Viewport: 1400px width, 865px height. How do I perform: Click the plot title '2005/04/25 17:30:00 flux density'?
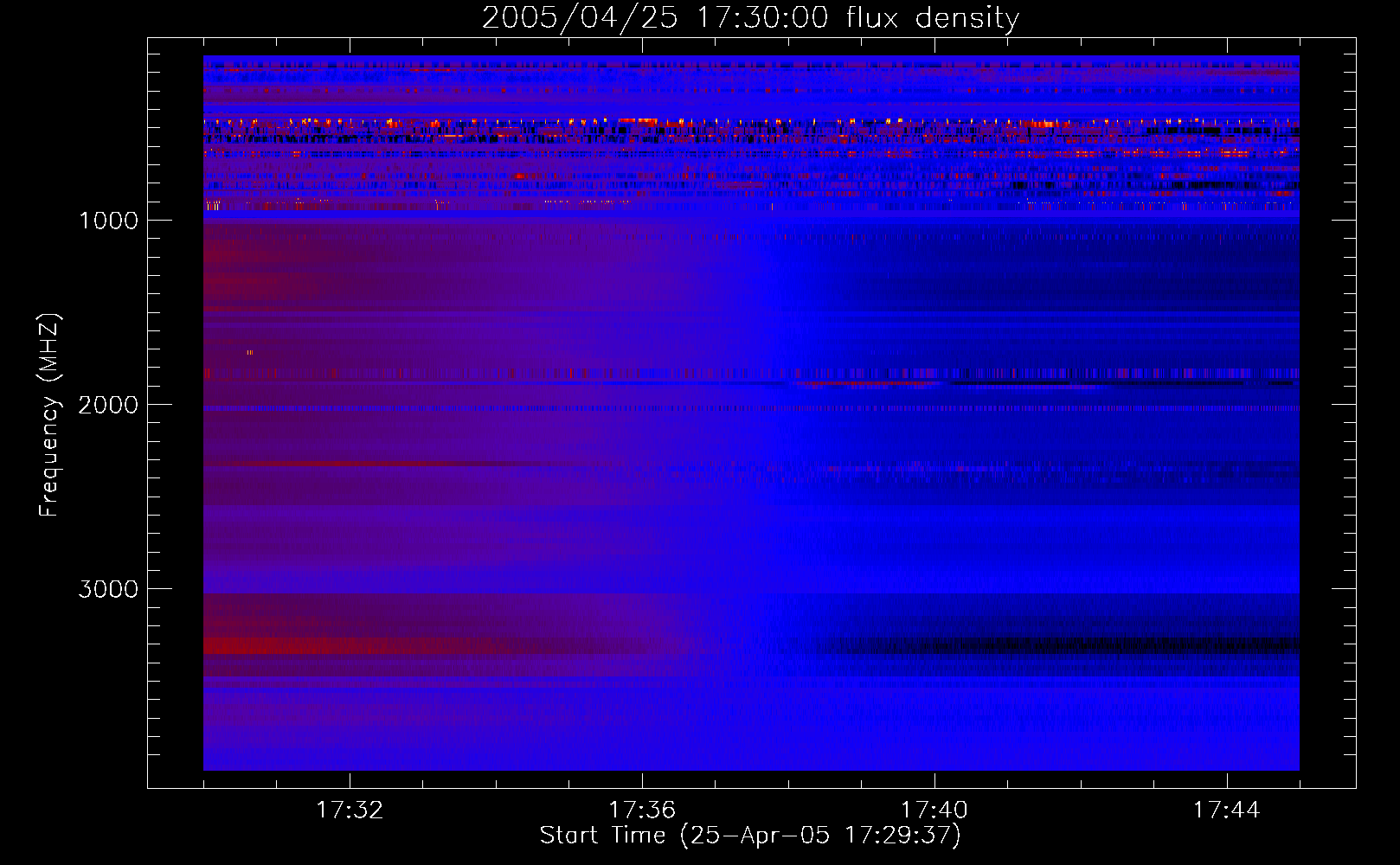coord(750,18)
